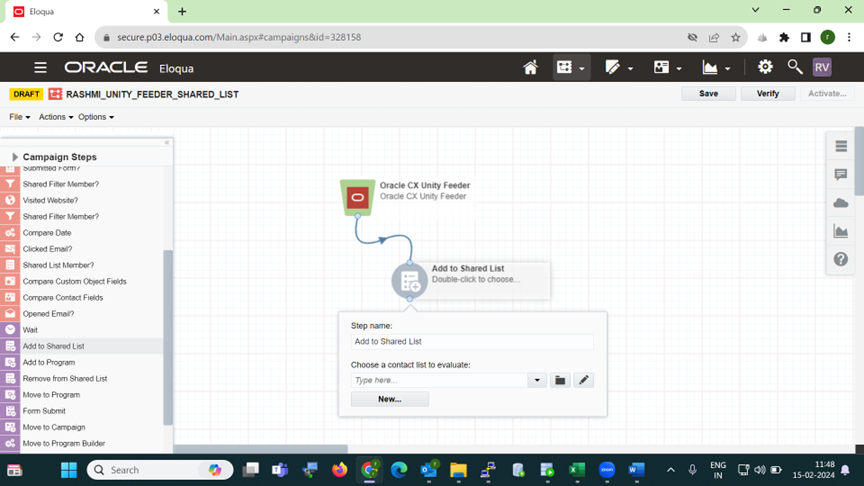864x486 pixels.
Task: Open Microsoft Teams from the taskbar
Action: pyautogui.click(x=280, y=470)
